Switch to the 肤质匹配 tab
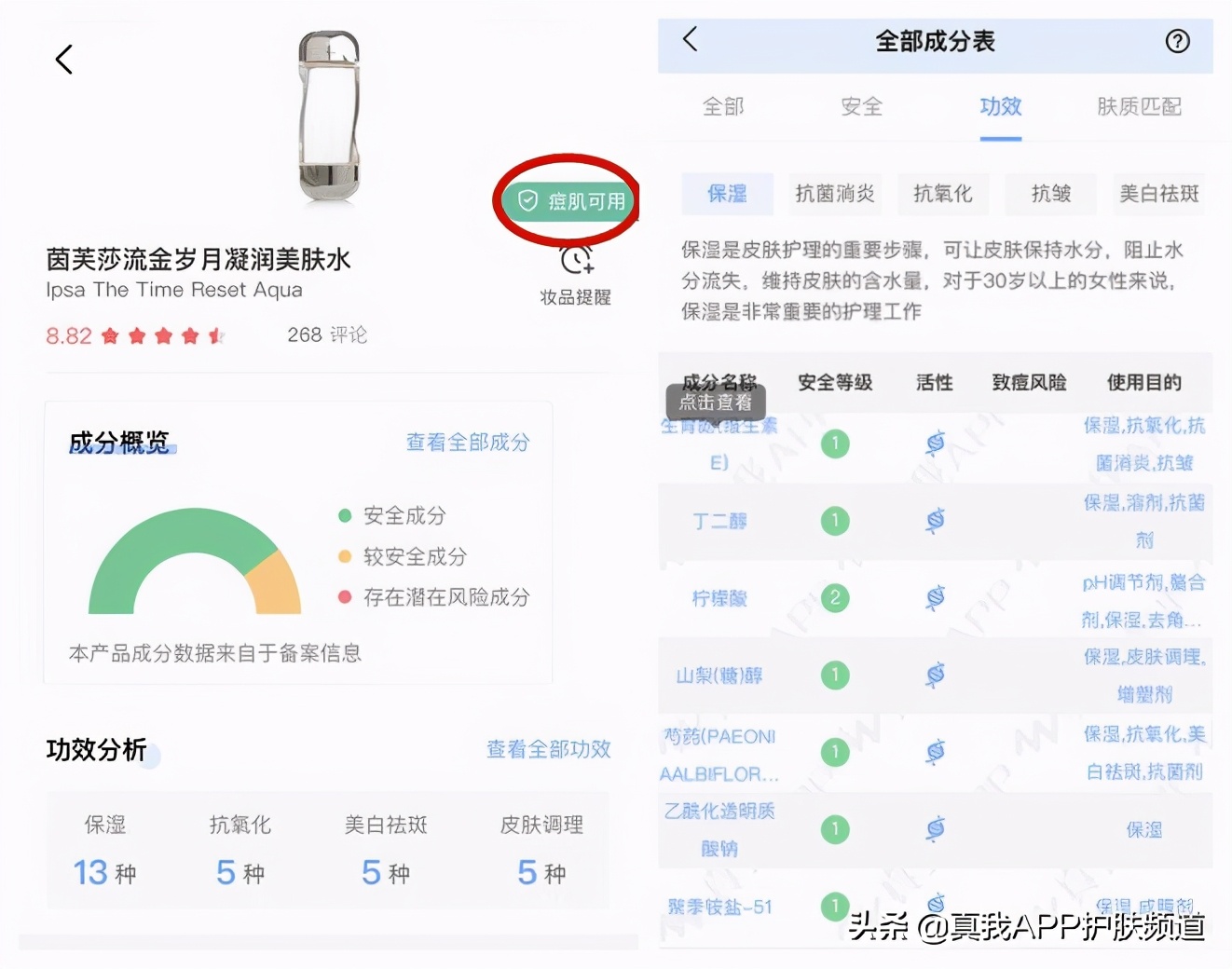 (x=1136, y=106)
